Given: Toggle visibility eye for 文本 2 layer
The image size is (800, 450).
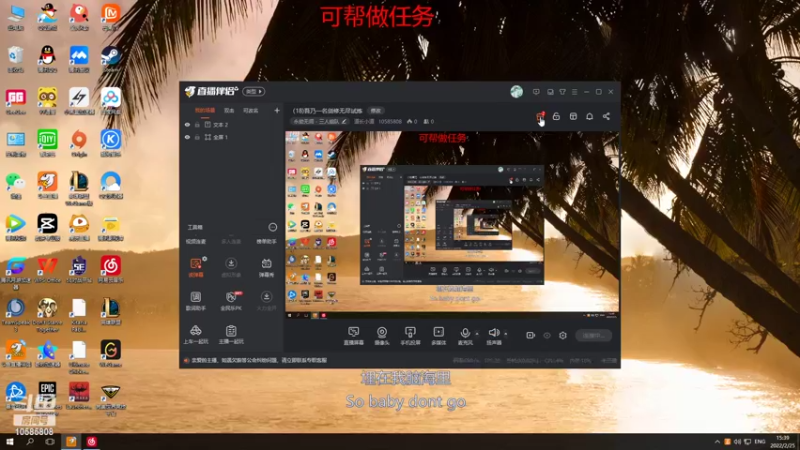Looking at the screenshot, I should coord(187,124).
